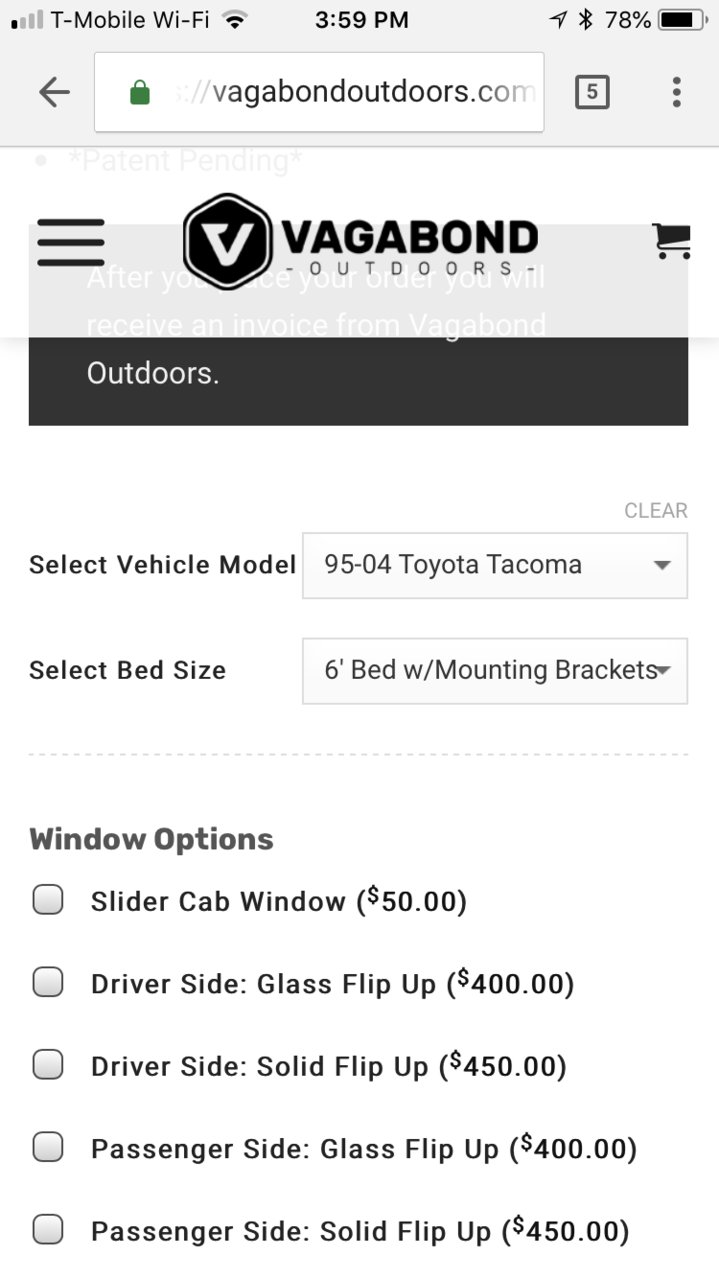Click the CLEAR selection link
Viewport: 719px width, 1279px height.
656,511
